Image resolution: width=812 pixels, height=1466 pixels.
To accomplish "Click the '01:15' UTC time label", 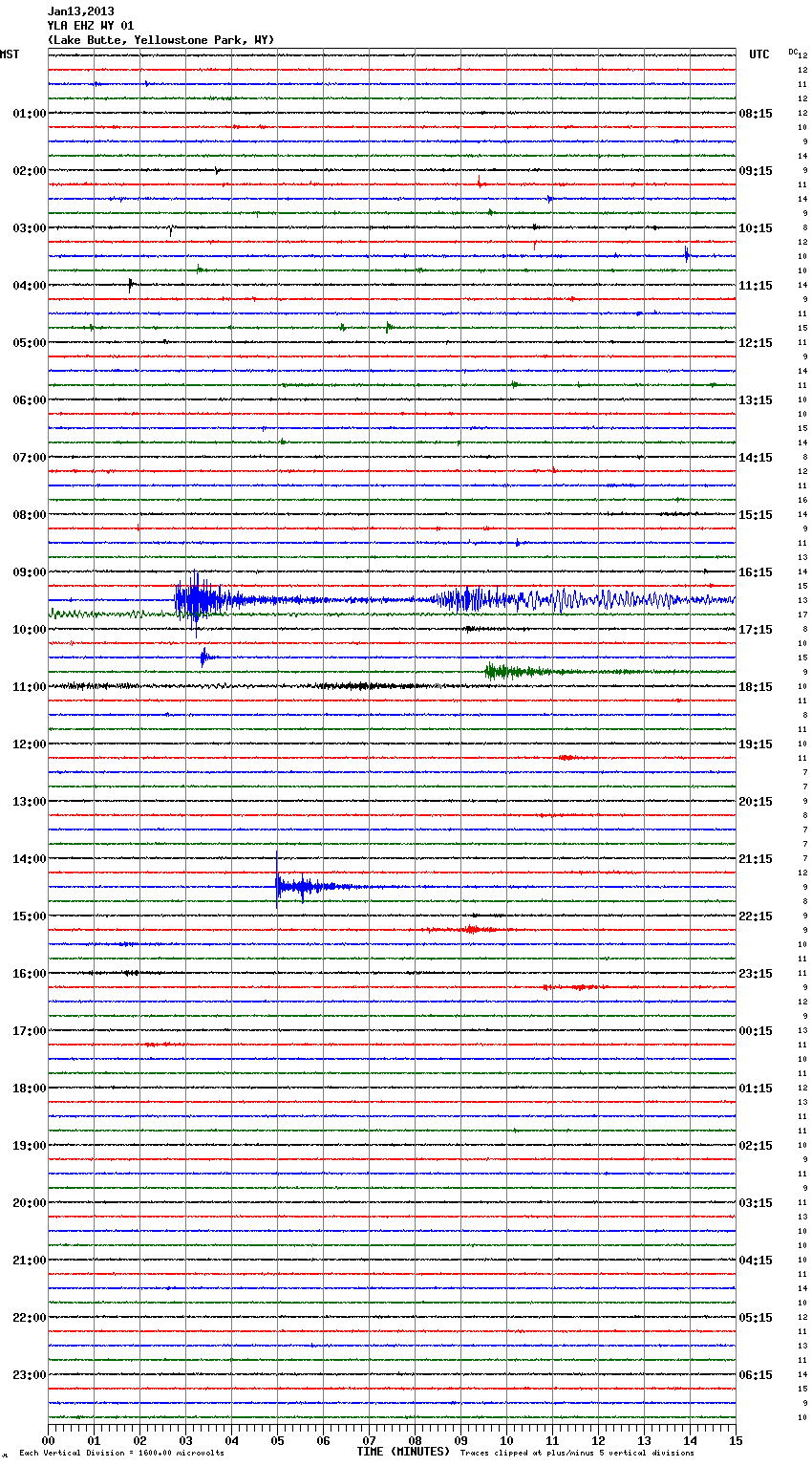I will tap(756, 1089).
